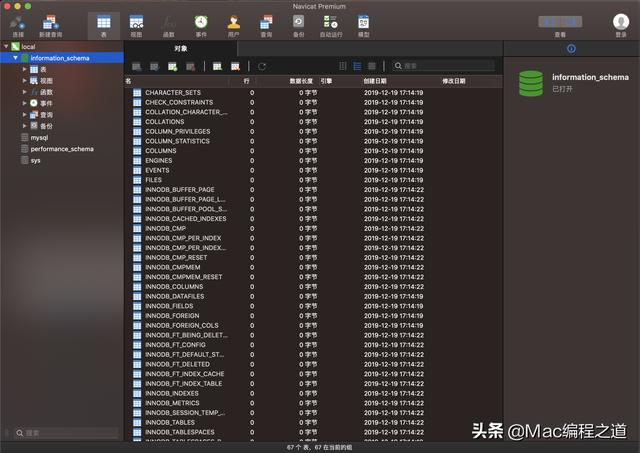
Task: Select the INNODB_FT_CONFIG table row
Action: click(313, 345)
